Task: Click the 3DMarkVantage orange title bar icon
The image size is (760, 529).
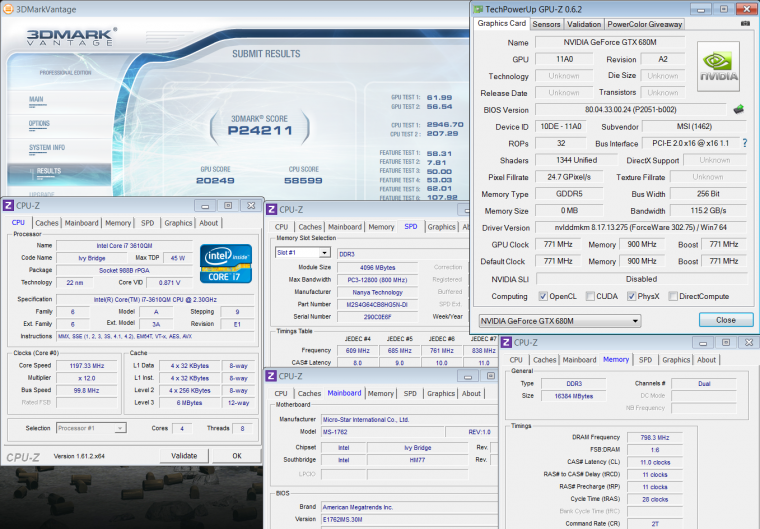Action: pos(8,7)
